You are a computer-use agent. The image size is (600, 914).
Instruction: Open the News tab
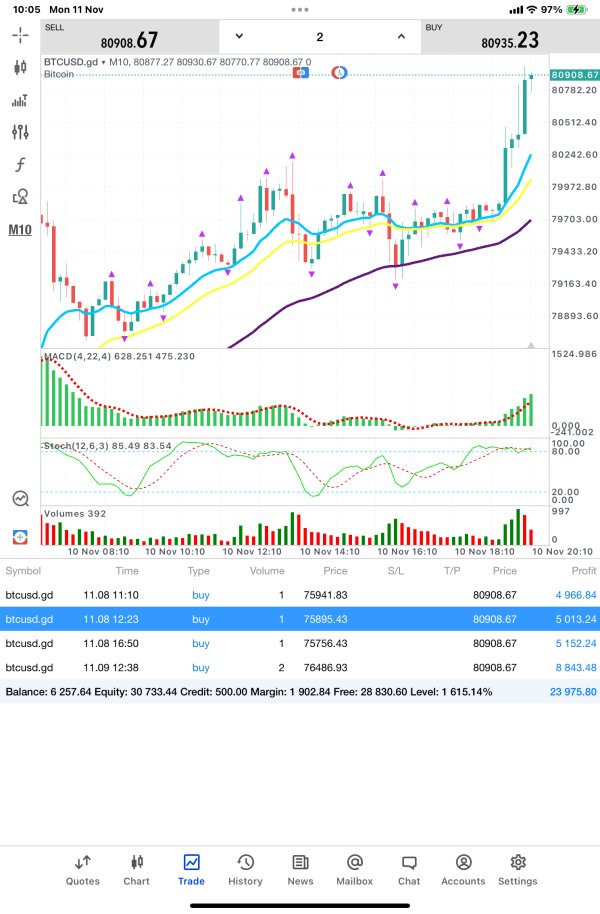(300, 870)
